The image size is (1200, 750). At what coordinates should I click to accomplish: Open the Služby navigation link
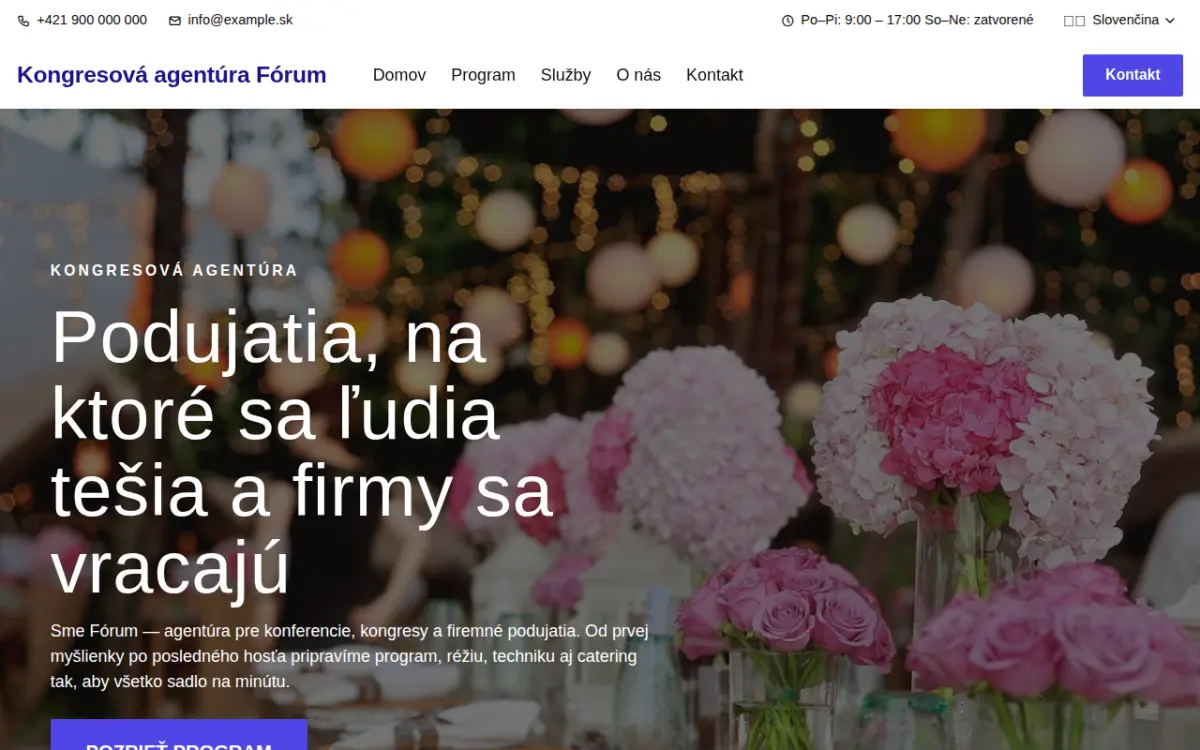tap(566, 75)
